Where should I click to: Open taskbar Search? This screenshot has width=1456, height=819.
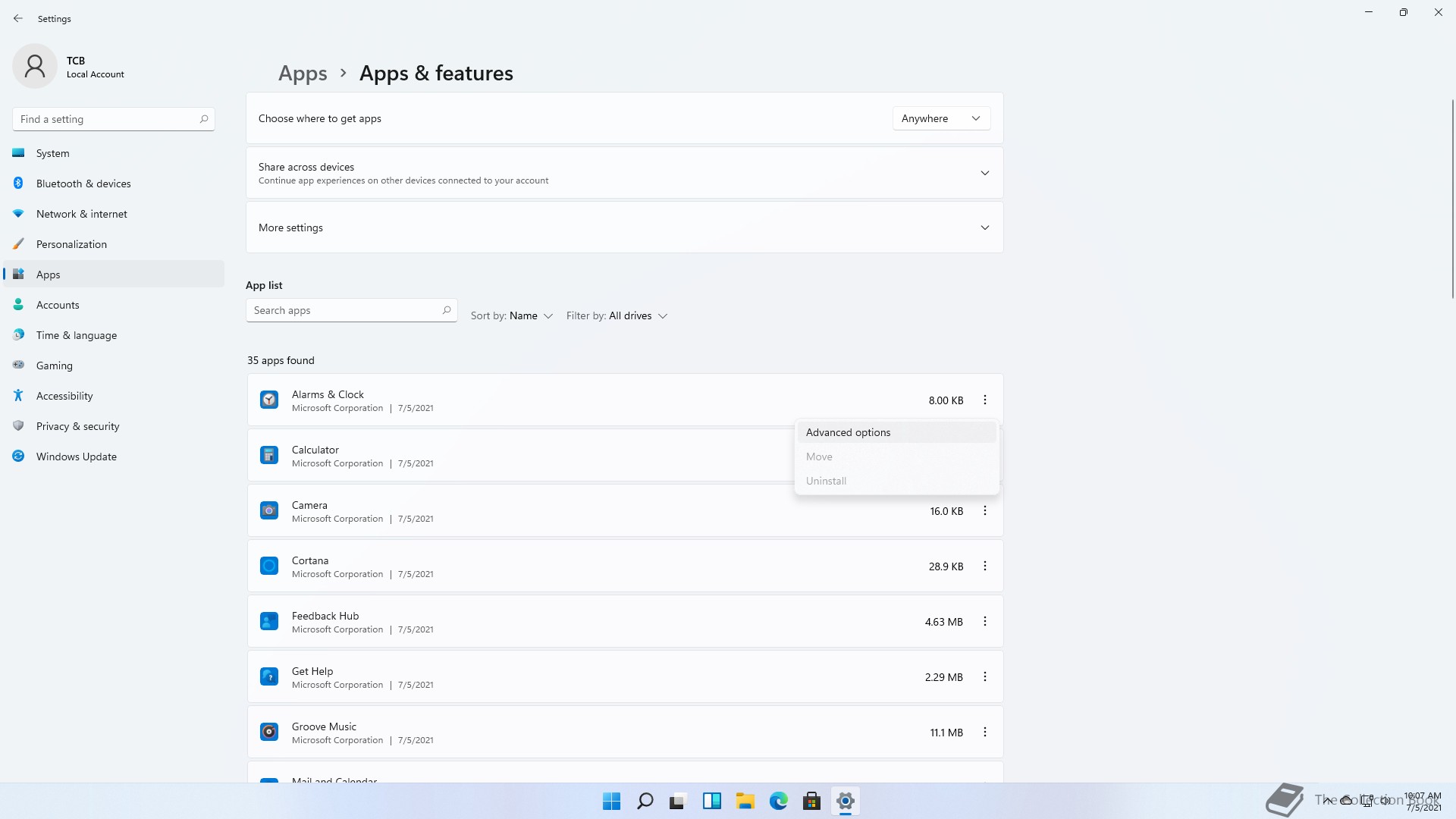645,801
